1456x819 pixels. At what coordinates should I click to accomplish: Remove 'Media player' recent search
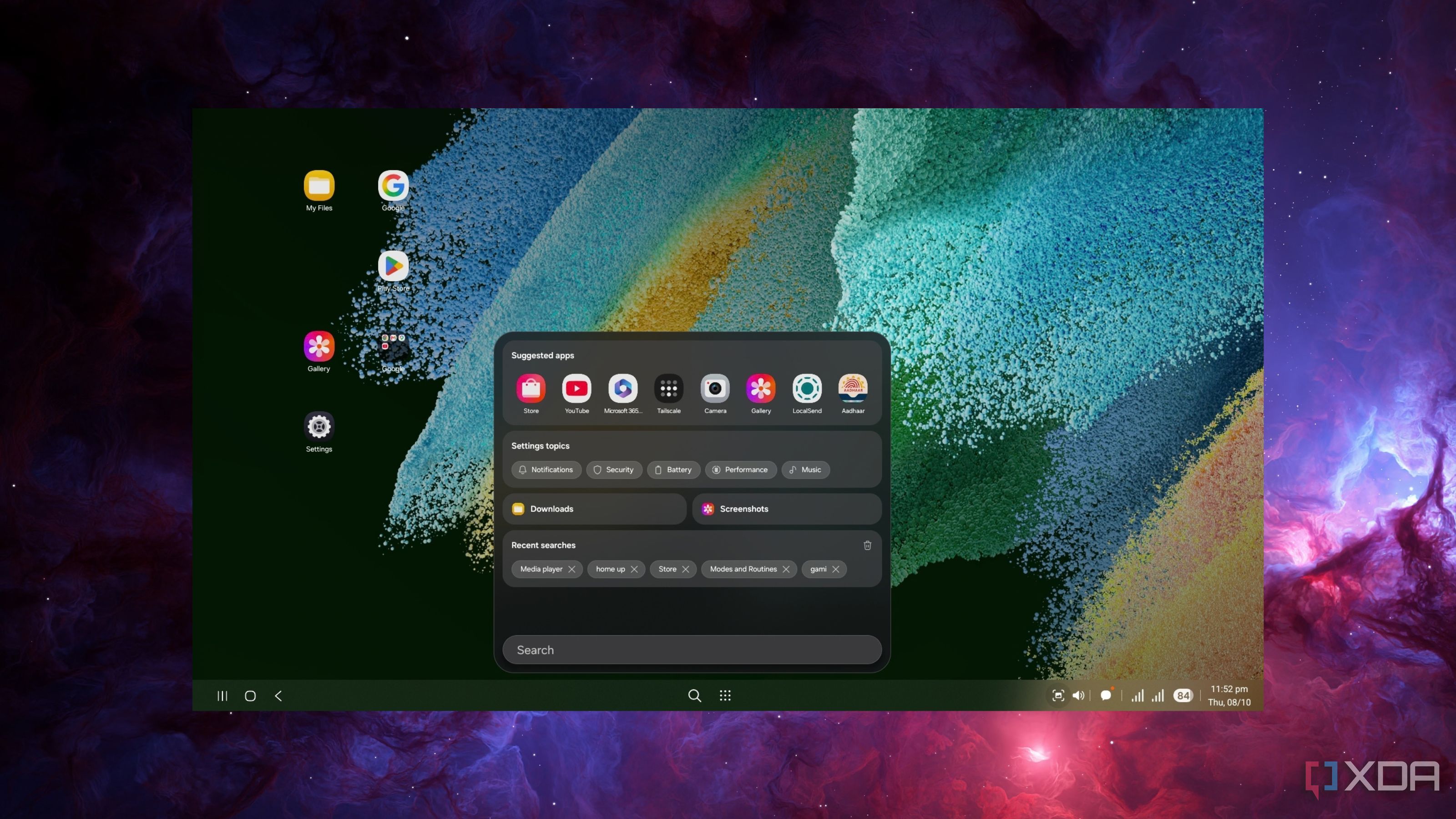(572, 569)
